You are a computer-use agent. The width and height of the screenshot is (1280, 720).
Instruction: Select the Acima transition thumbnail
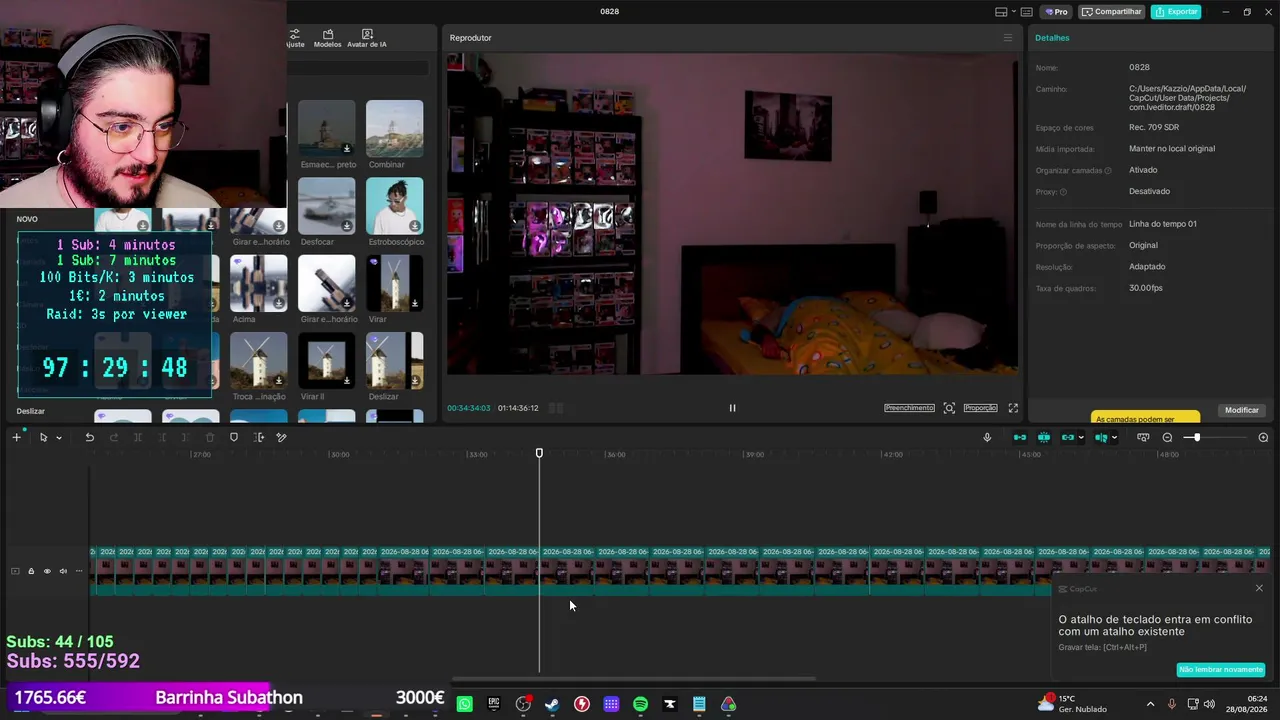pyautogui.click(x=258, y=283)
